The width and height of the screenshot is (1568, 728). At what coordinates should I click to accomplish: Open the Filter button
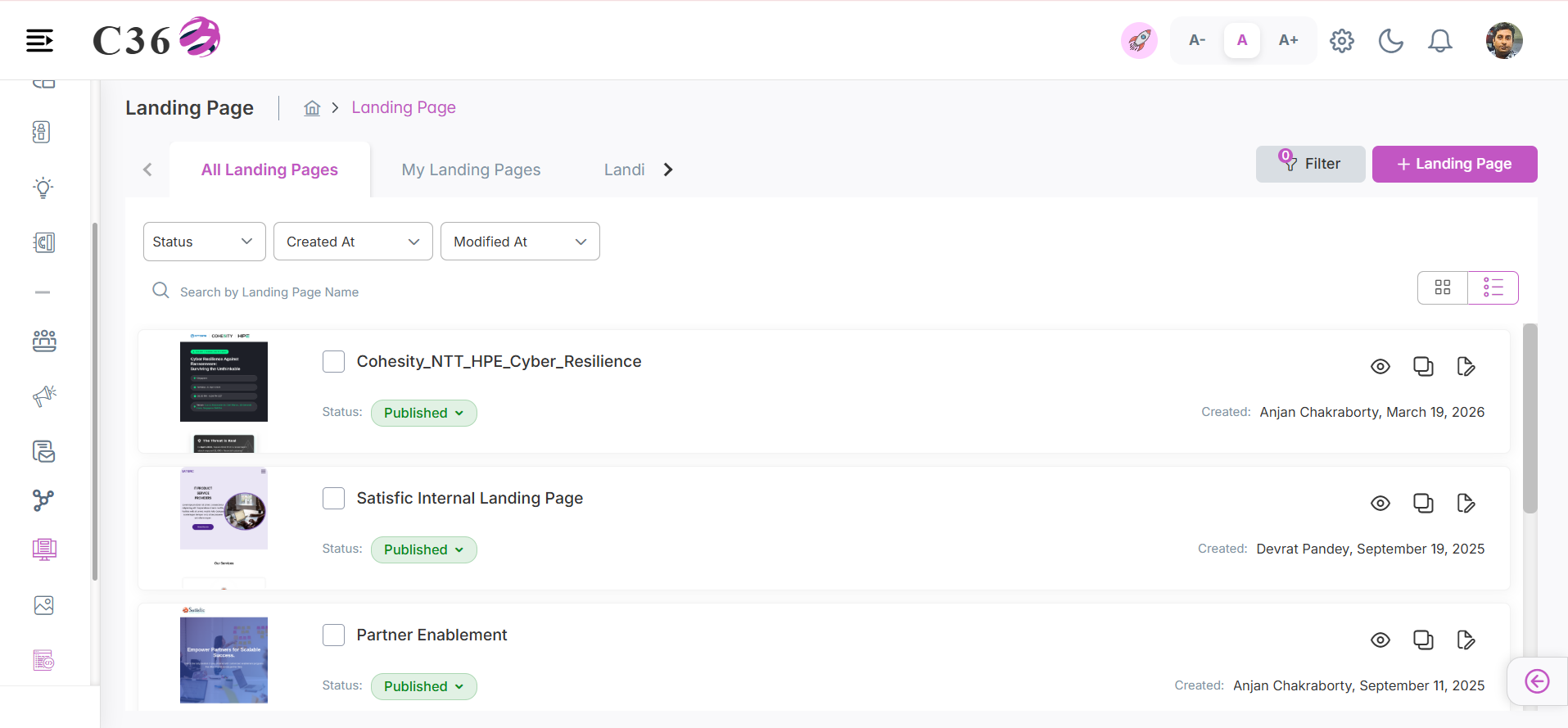[x=1310, y=164]
